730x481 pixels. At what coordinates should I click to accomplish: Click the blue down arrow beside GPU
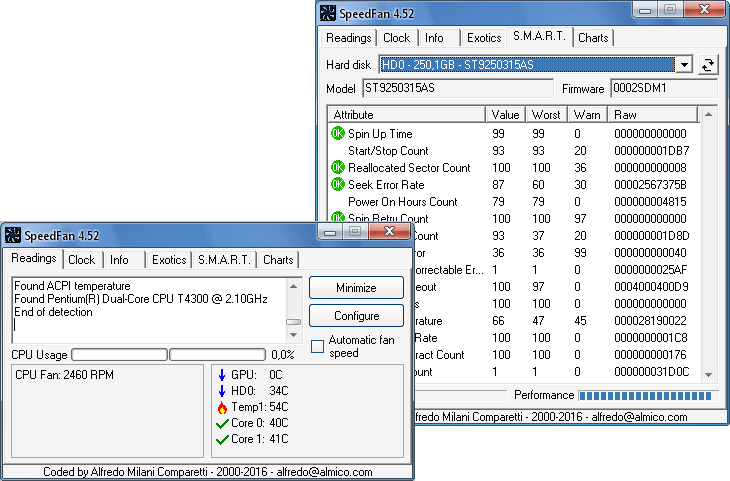tap(222, 375)
